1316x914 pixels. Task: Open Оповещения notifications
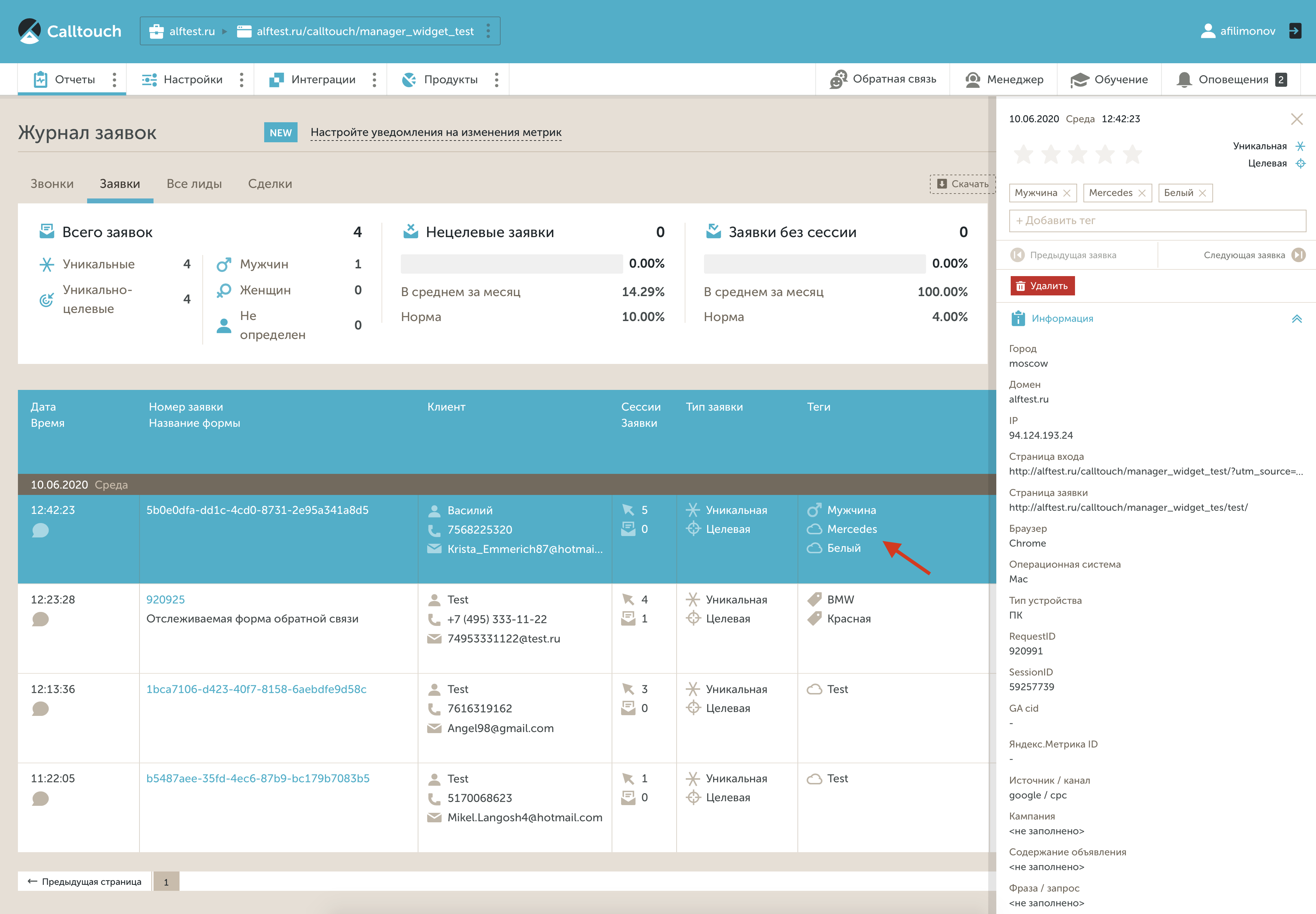(x=1231, y=79)
